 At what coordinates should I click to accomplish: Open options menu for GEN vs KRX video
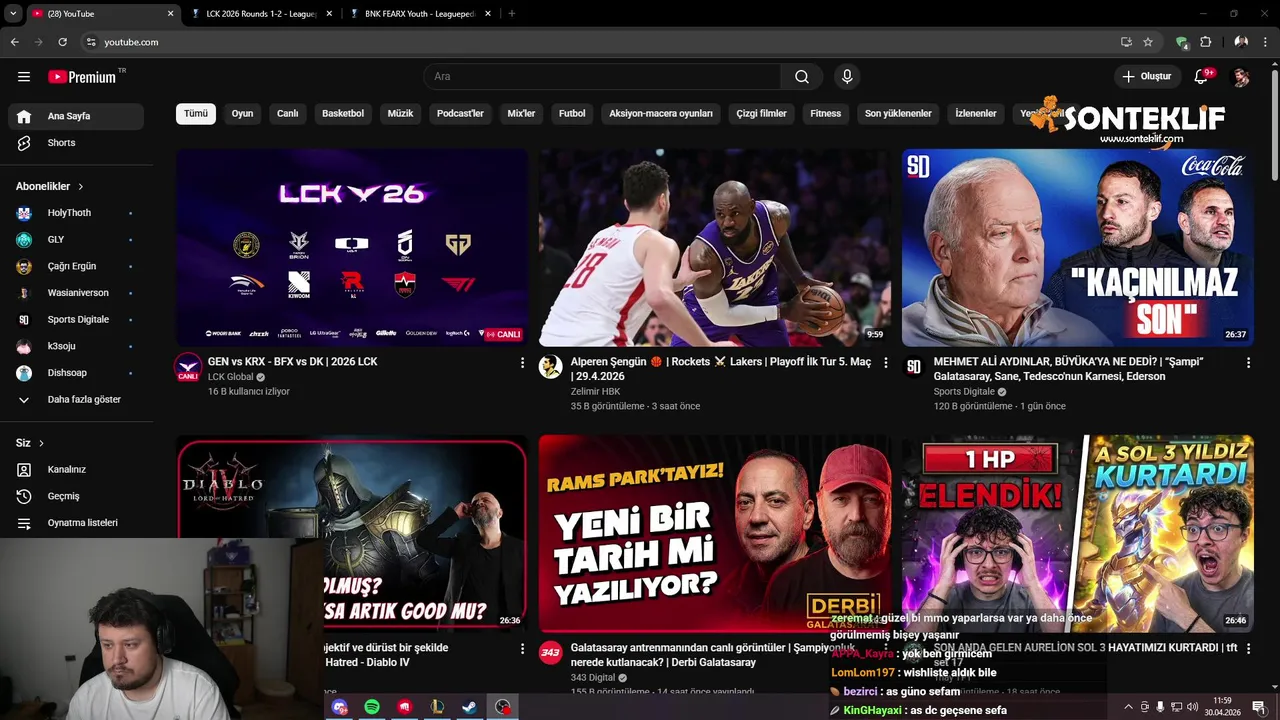[x=522, y=363]
